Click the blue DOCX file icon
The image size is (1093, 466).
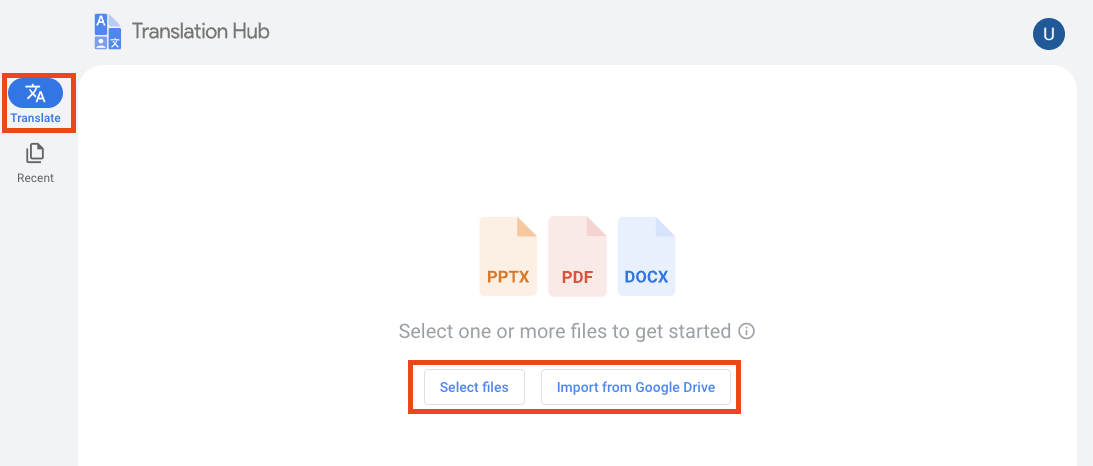tap(646, 256)
